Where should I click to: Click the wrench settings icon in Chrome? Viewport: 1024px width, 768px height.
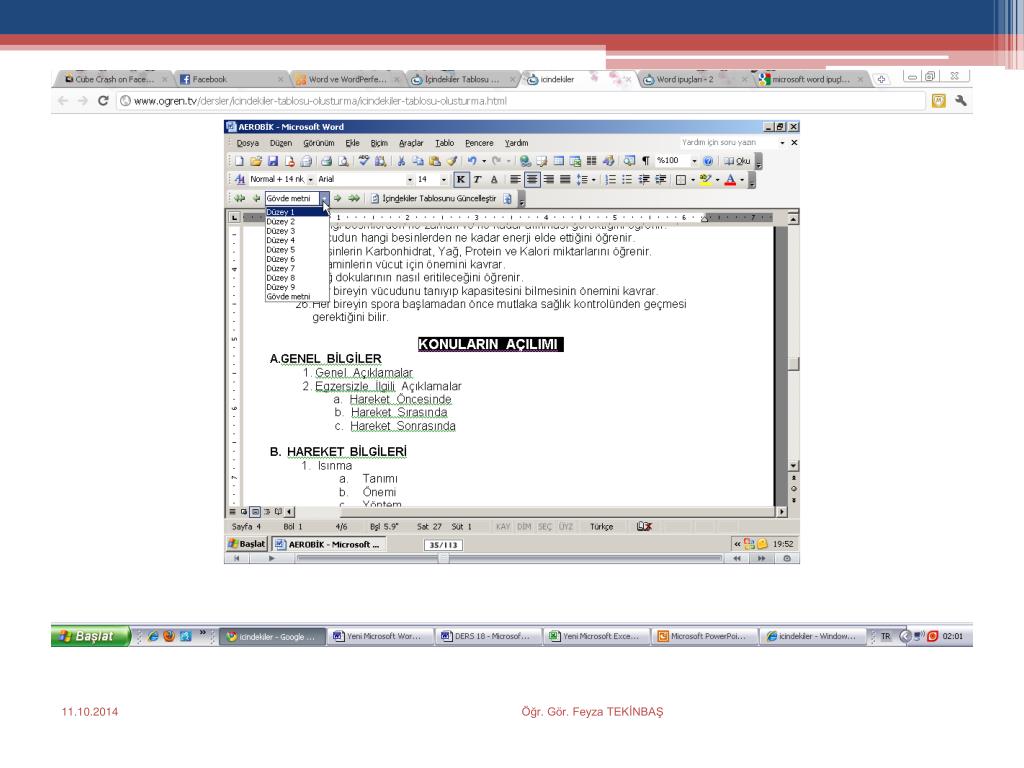(x=961, y=101)
